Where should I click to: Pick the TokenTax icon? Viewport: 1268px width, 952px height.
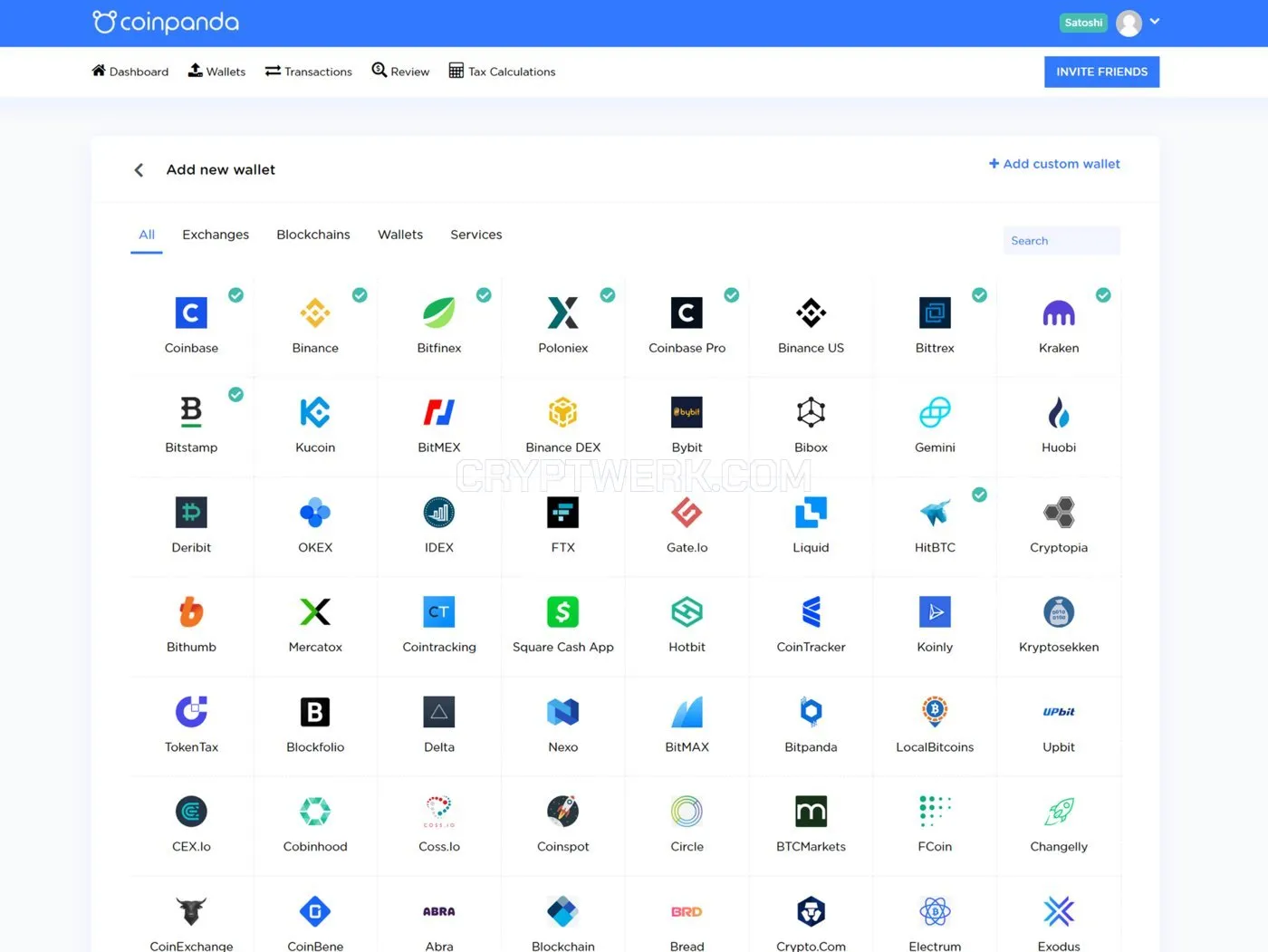tap(191, 712)
